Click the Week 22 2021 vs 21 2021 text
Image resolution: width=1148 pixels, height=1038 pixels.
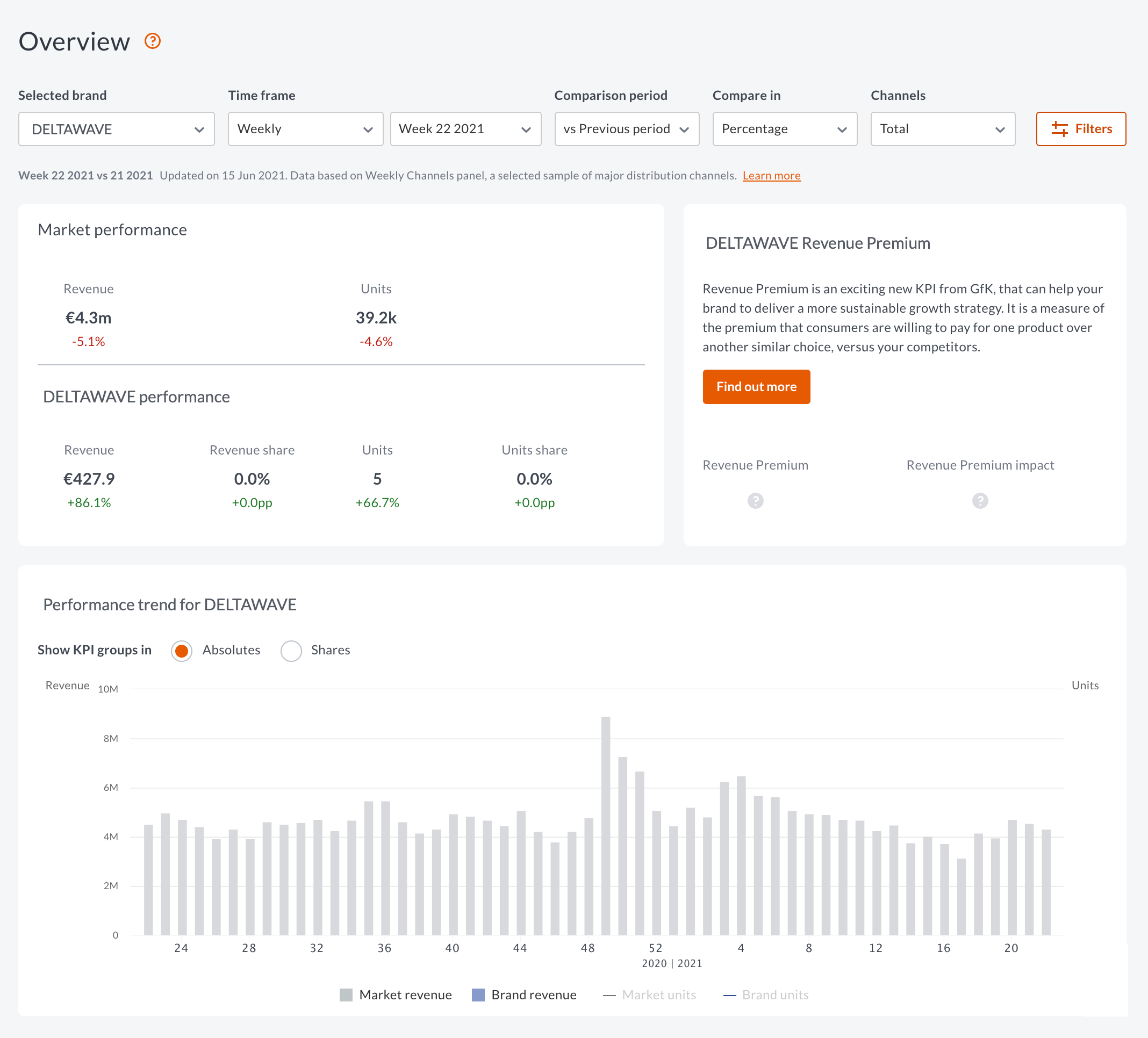coord(85,175)
